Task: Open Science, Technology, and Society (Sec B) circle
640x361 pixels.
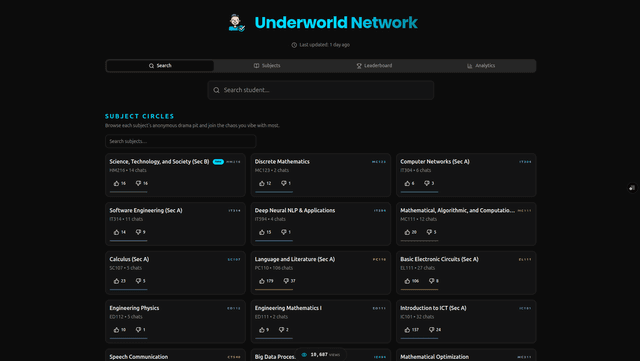Action: [176, 175]
